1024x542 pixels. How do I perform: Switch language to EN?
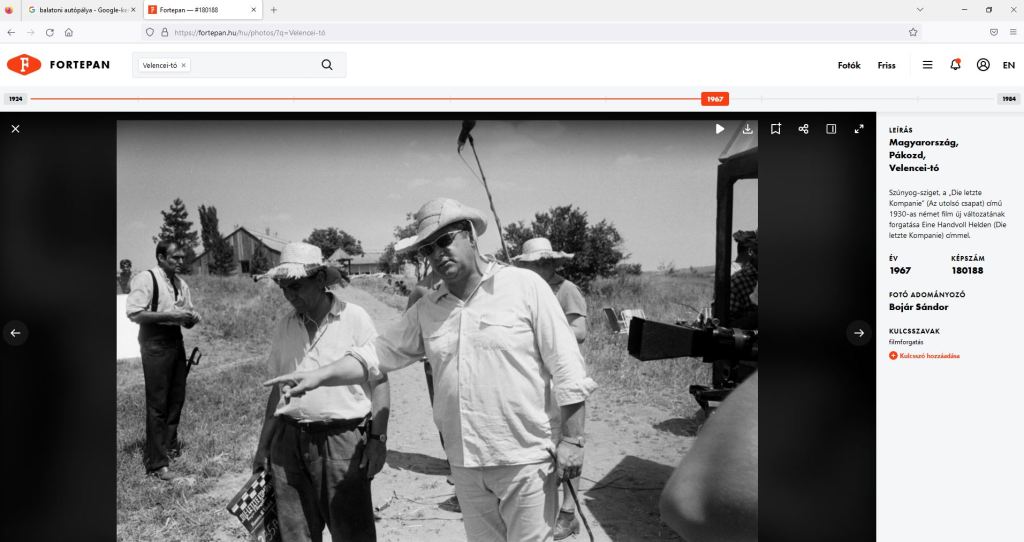point(1009,65)
